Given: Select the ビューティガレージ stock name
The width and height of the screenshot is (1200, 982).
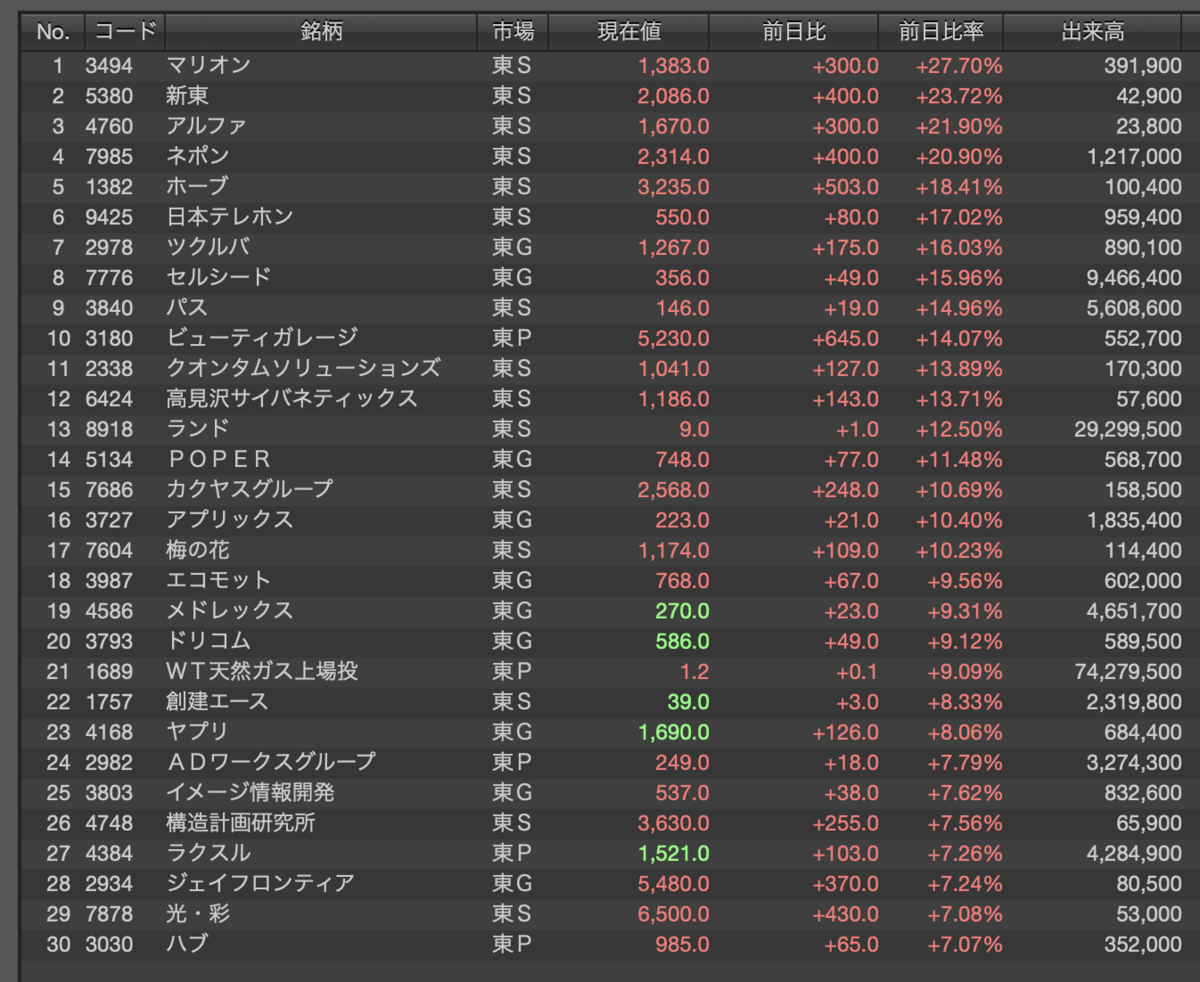Looking at the screenshot, I should click(x=261, y=338).
